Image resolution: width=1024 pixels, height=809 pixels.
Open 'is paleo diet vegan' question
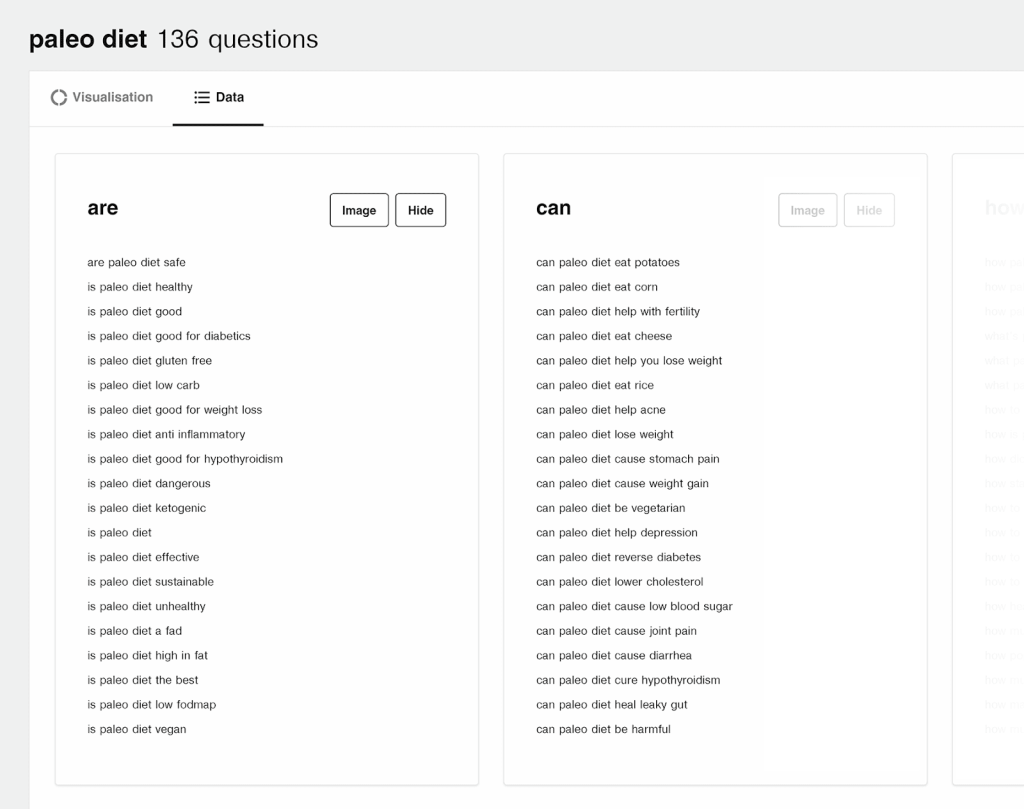pyautogui.click(x=136, y=729)
